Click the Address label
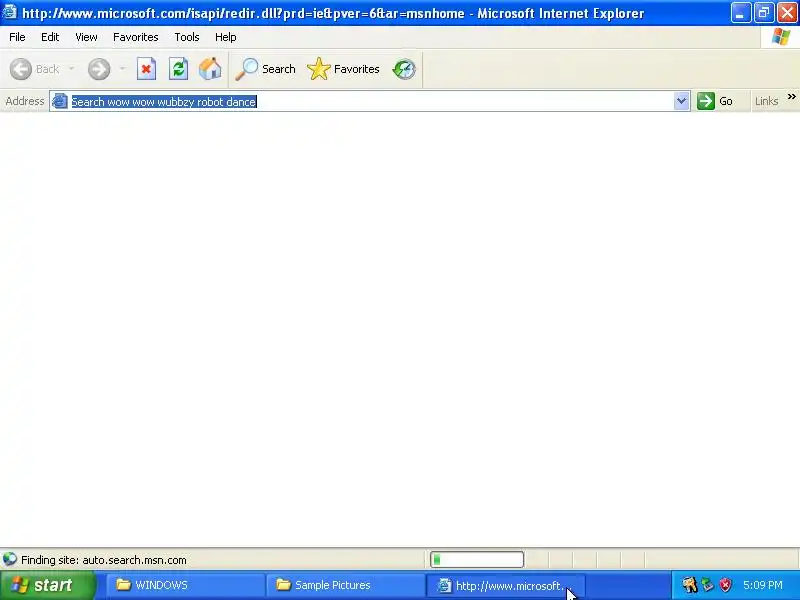This screenshot has width=800, height=600. click(x=24, y=101)
